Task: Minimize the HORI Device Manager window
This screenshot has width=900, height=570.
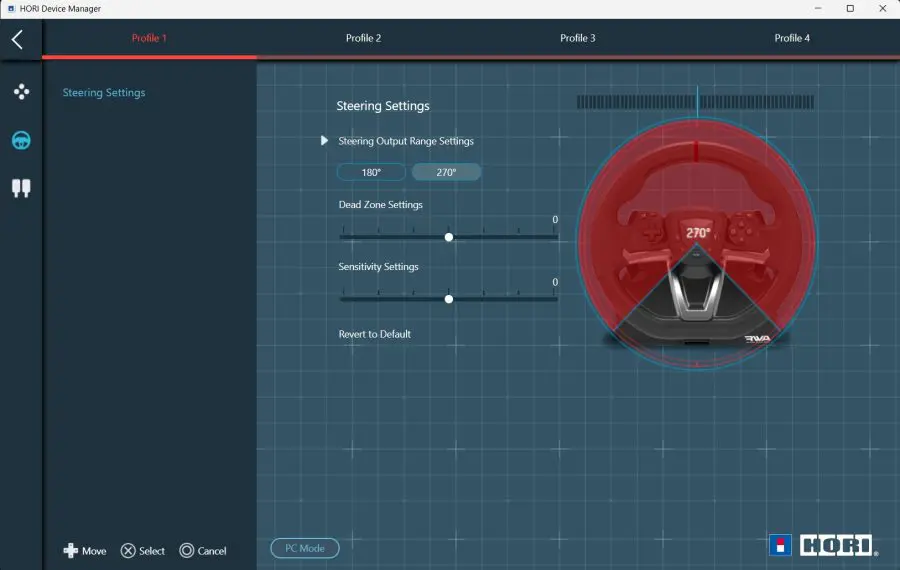Action: click(x=818, y=9)
